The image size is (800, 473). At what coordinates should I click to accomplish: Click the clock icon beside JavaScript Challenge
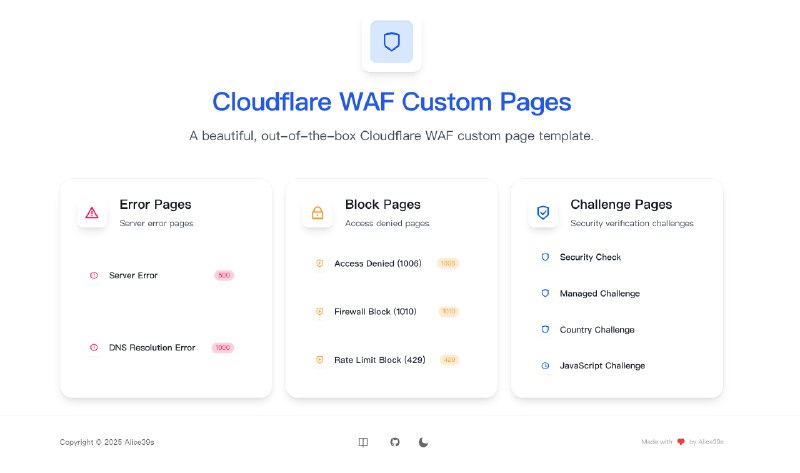(x=545, y=366)
